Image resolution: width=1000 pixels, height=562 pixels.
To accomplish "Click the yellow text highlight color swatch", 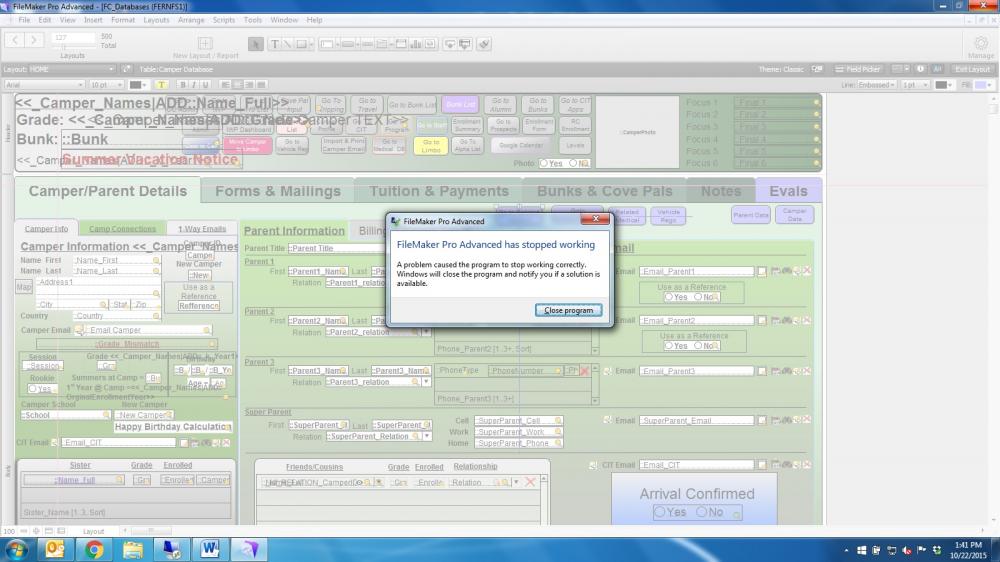I will [x=161, y=85].
